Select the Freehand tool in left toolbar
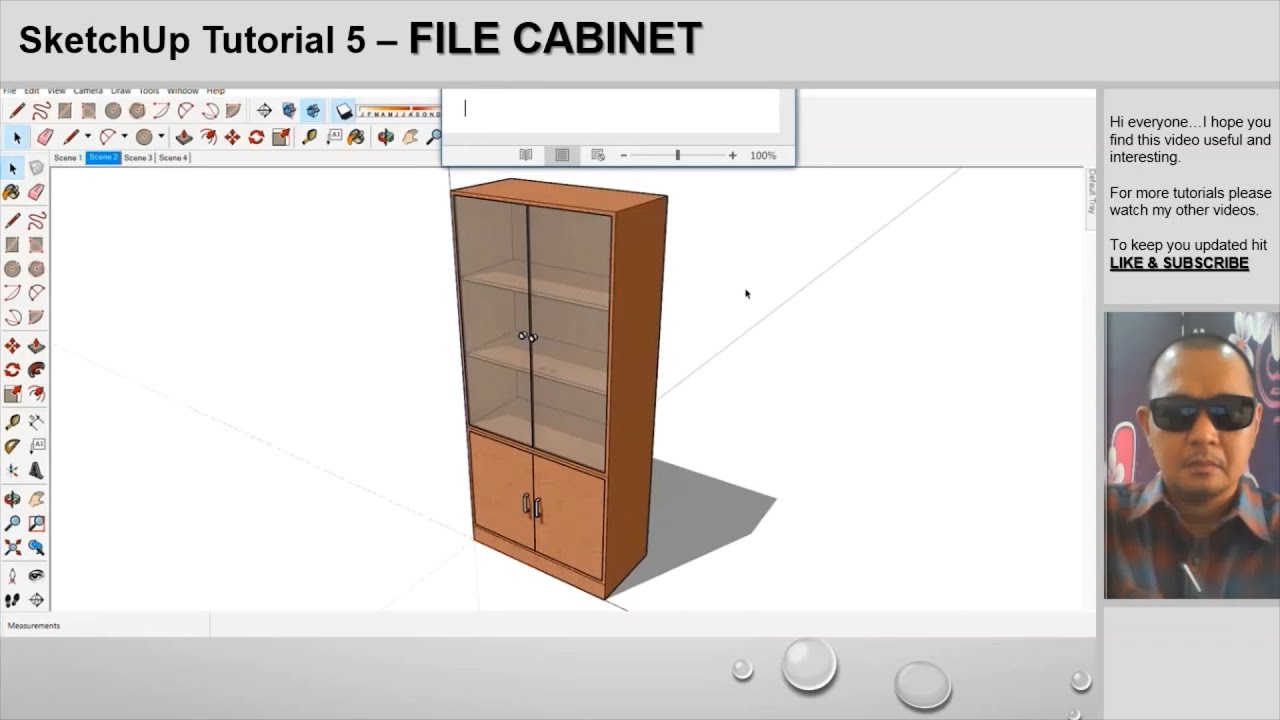Screen dimensions: 1280x720 coord(36,220)
